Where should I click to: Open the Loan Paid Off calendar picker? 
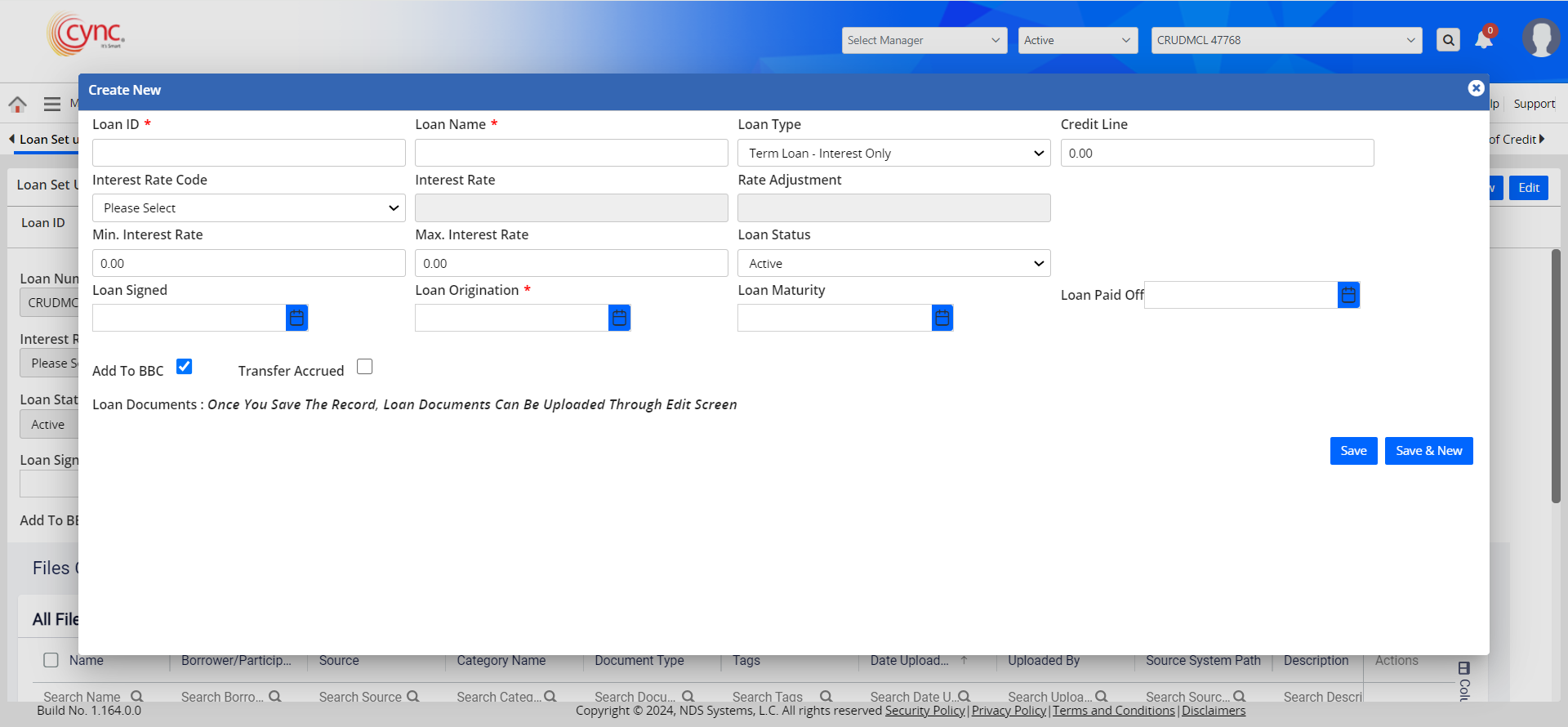click(x=1348, y=295)
